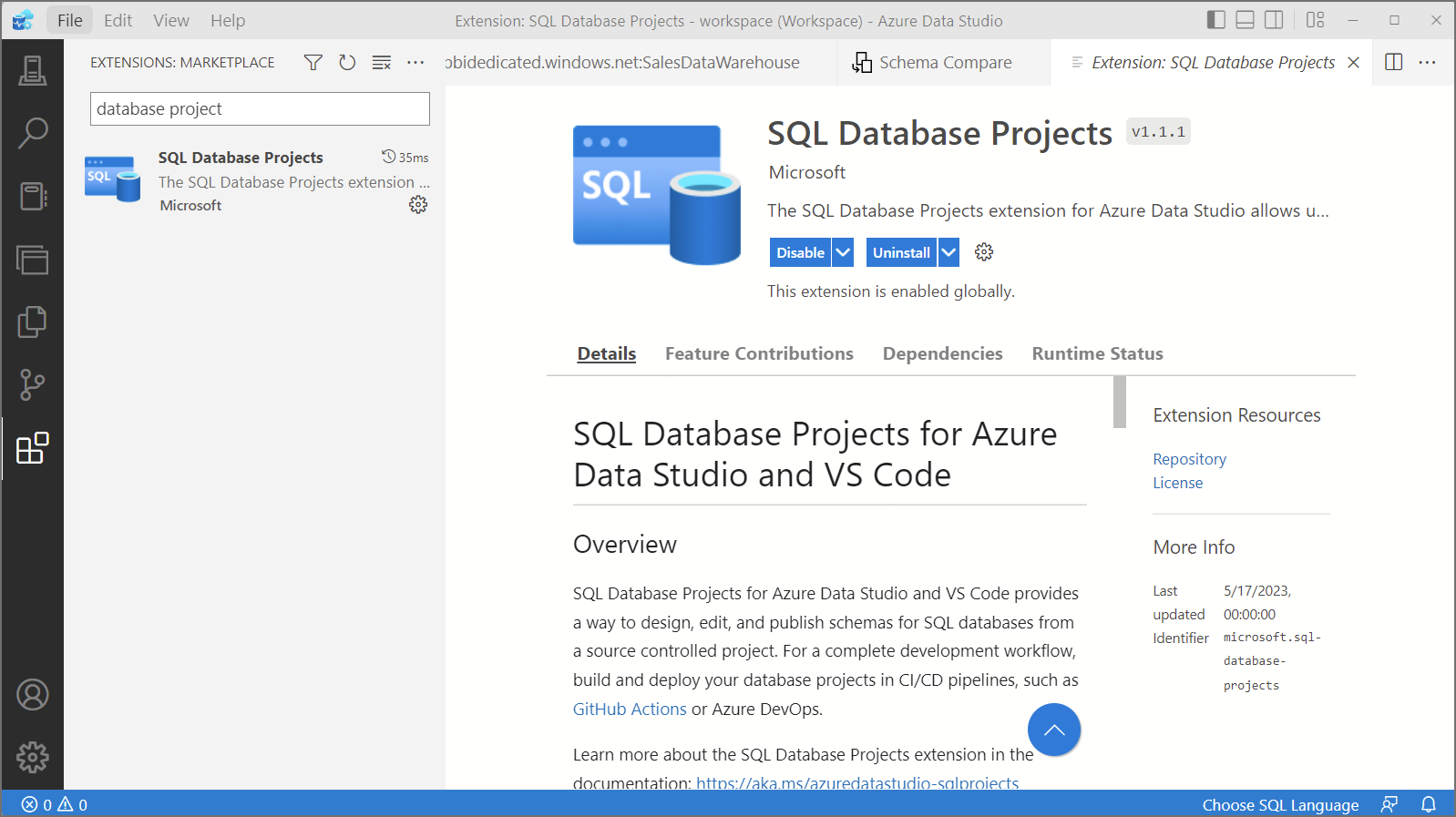Open the Extensions view in activity bar
This screenshot has height=817, width=1456.
(x=33, y=448)
